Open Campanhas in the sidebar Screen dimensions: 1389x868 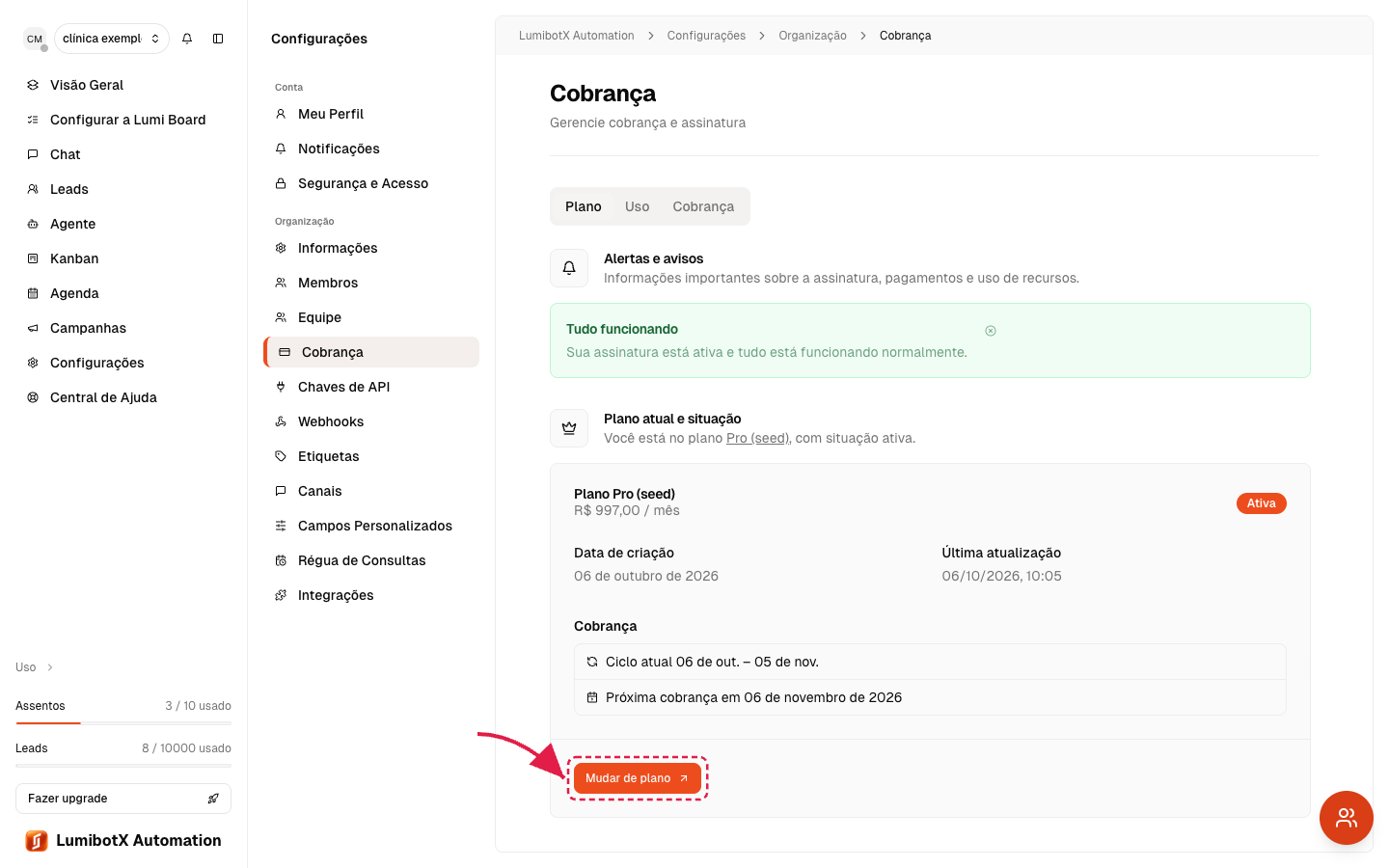pyautogui.click(x=123, y=328)
